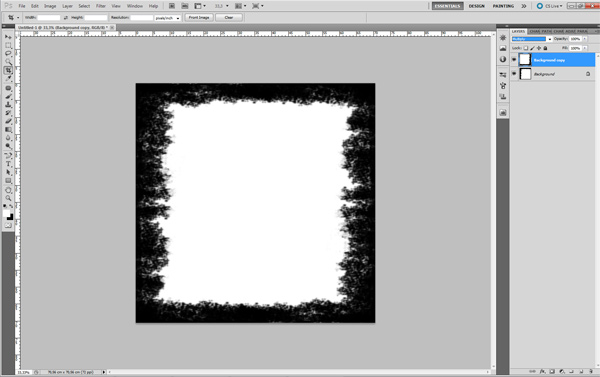600x377 pixels.
Task: Select the Horizontal Type tool
Action: (8, 164)
